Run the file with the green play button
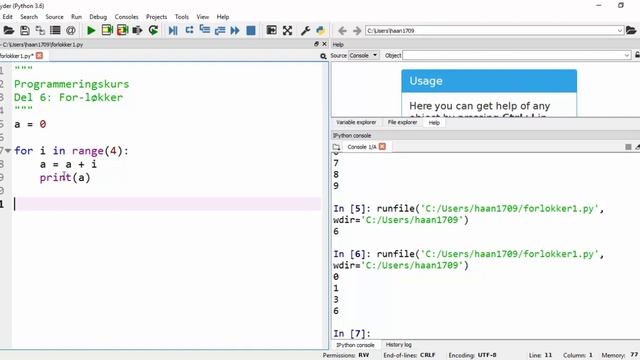Image resolution: width=640 pixels, height=360 pixels. click(91, 30)
